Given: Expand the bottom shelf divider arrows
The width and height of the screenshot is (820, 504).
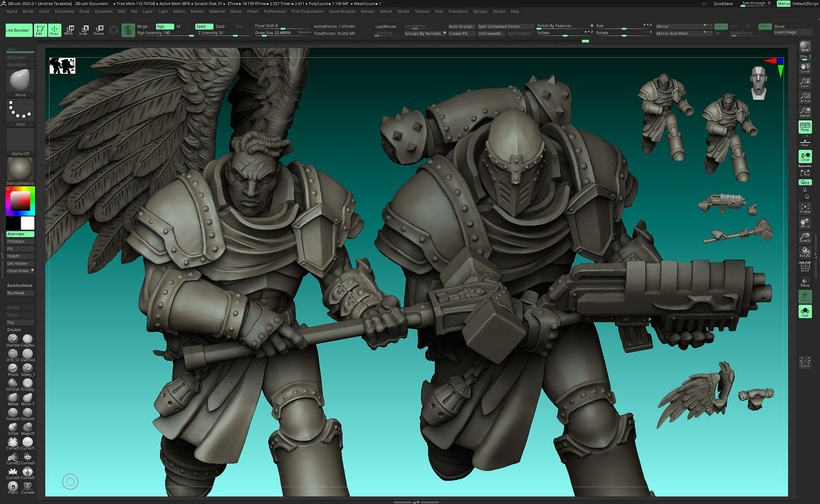Looking at the screenshot, I should pos(416,502).
